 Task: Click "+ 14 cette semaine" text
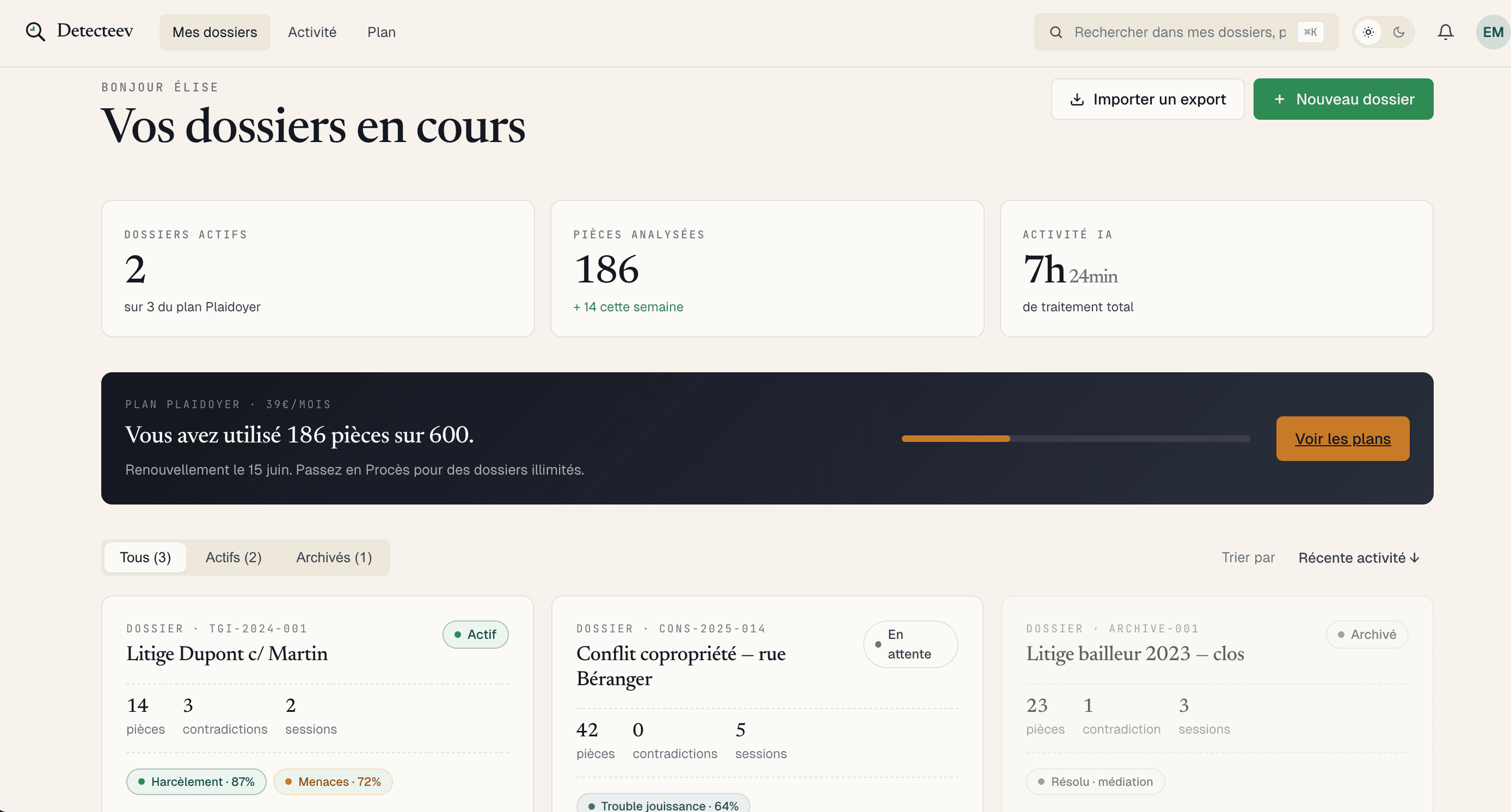[x=628, y=306]
